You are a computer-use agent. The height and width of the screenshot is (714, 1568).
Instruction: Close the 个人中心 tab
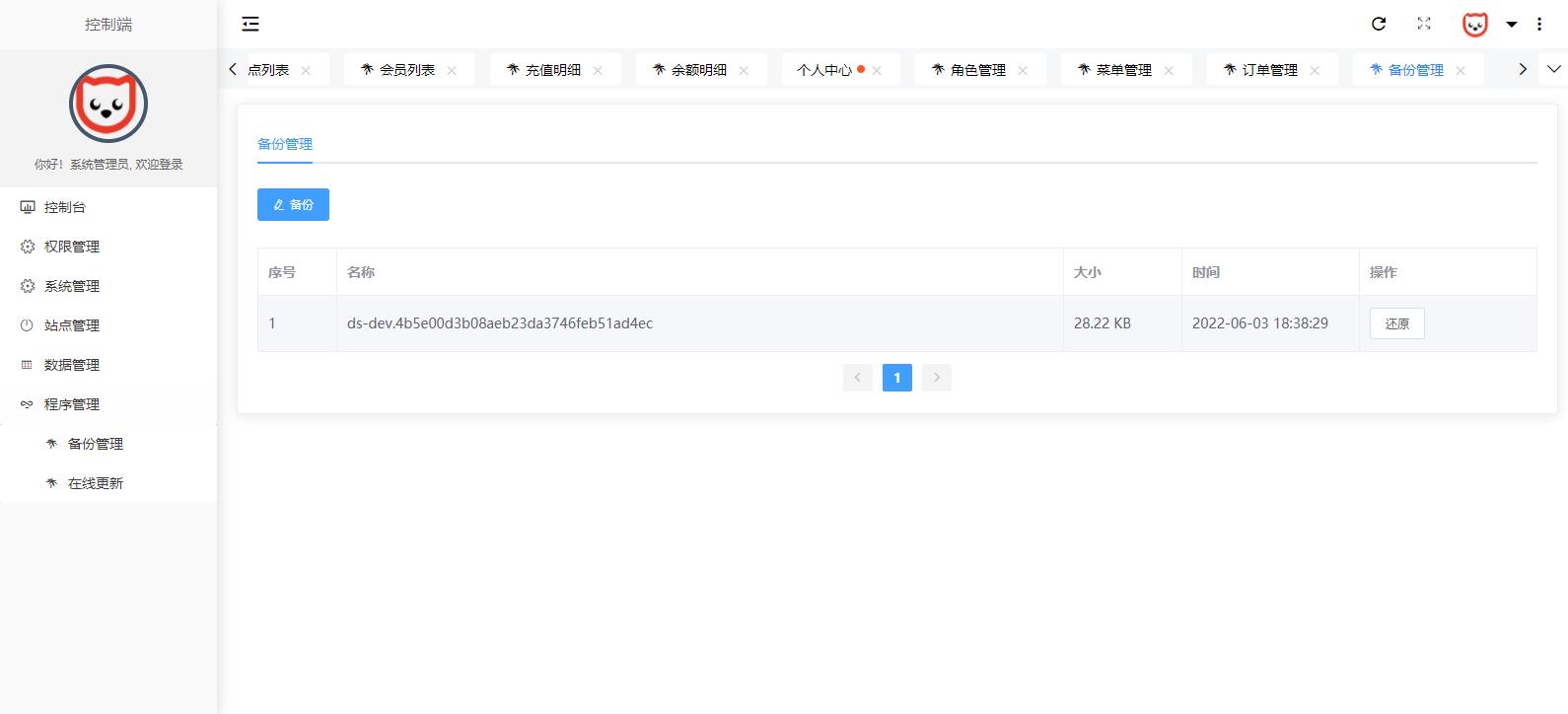(x=877, y=70)
